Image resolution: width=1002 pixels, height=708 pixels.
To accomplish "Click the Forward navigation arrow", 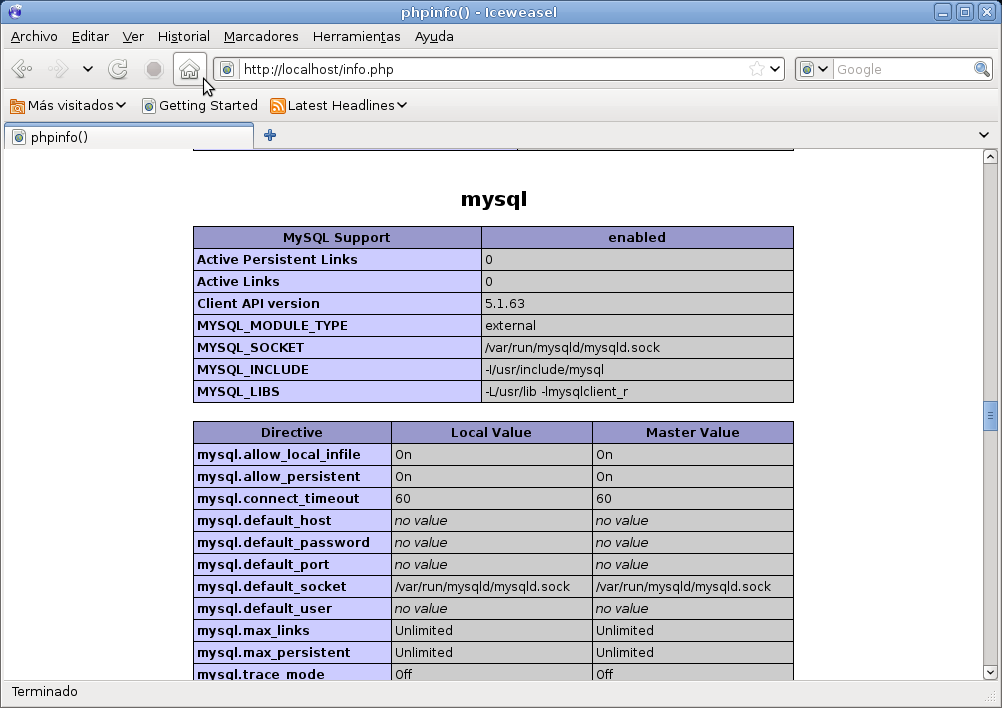I will (x=55, y=69).
